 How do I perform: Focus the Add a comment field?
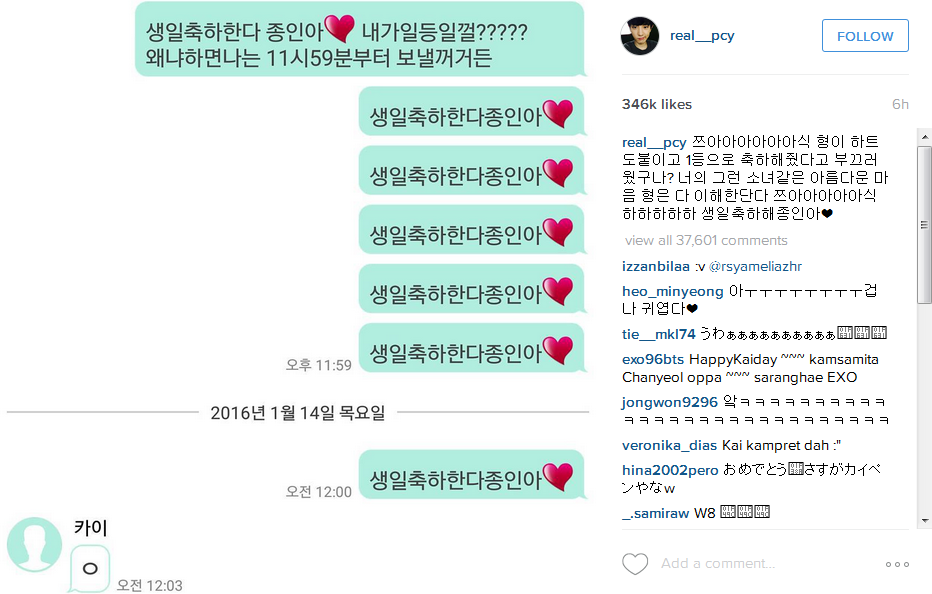pos(718,564)
